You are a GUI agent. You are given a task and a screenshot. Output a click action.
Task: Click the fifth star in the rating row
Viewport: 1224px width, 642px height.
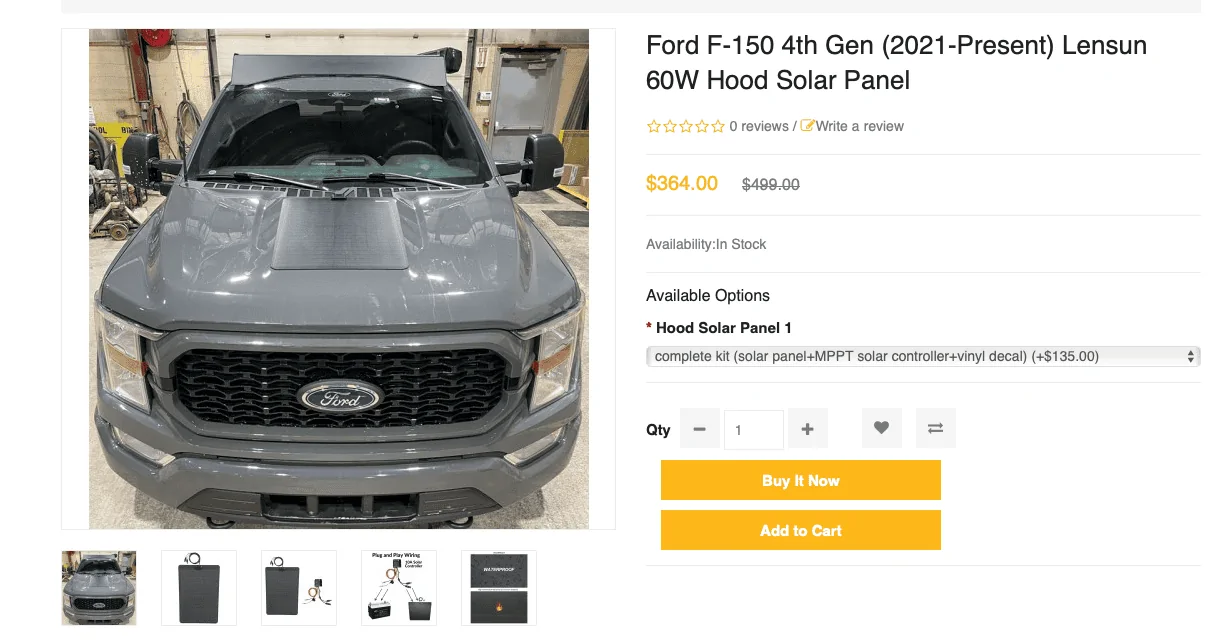point(716,126)
